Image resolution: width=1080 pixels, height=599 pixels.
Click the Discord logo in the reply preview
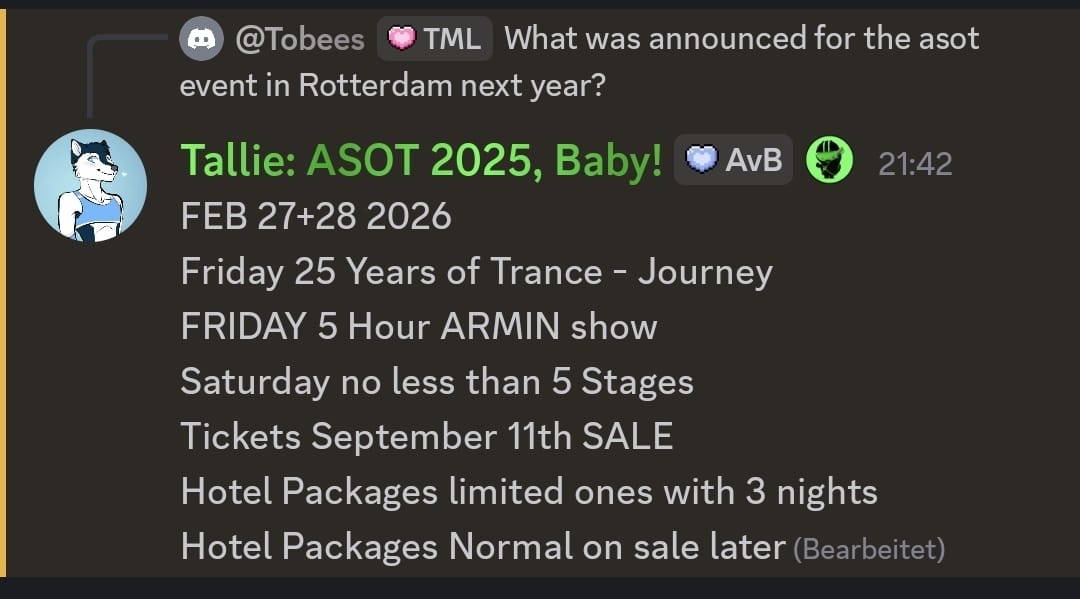[x=203, y=39]
